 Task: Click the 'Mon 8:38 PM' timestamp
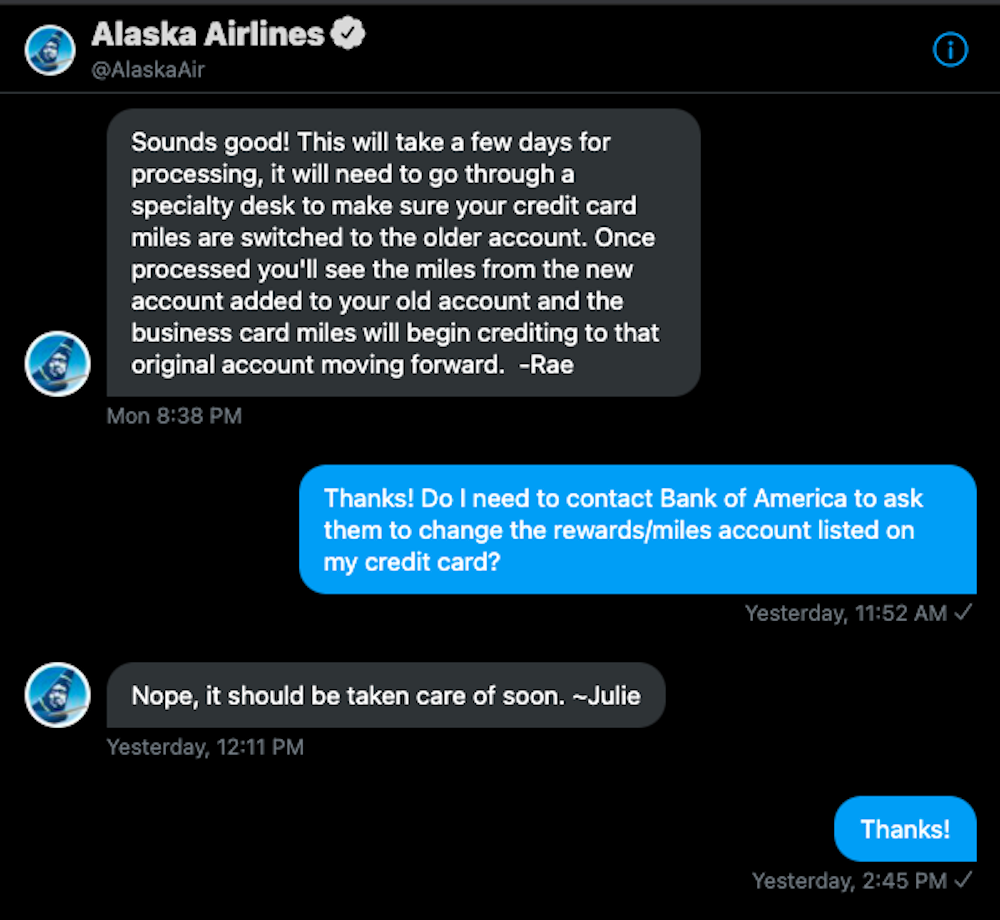(x=174, y=416)
